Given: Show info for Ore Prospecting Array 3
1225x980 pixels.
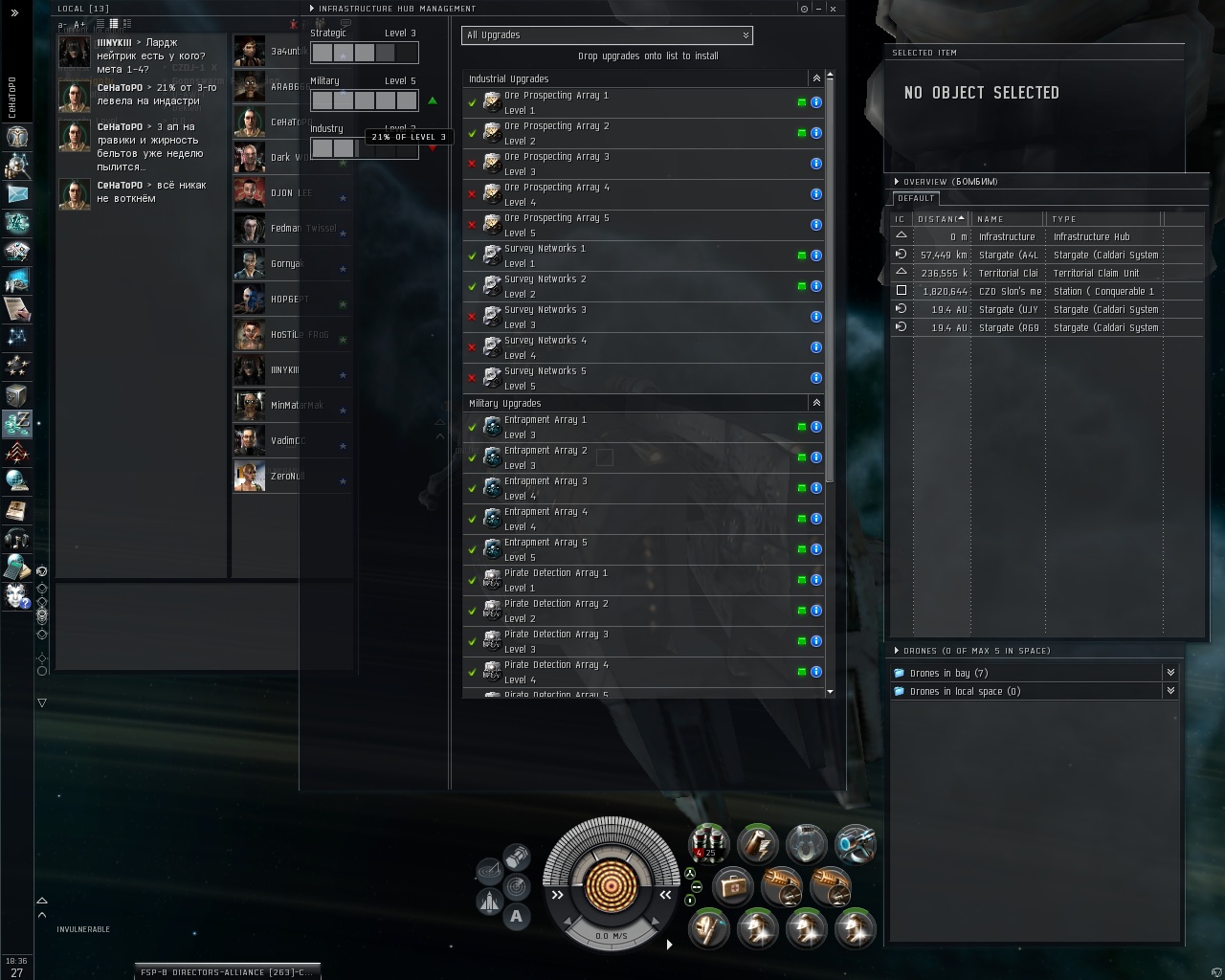Looking at the screenshot, I should (816, 164).
